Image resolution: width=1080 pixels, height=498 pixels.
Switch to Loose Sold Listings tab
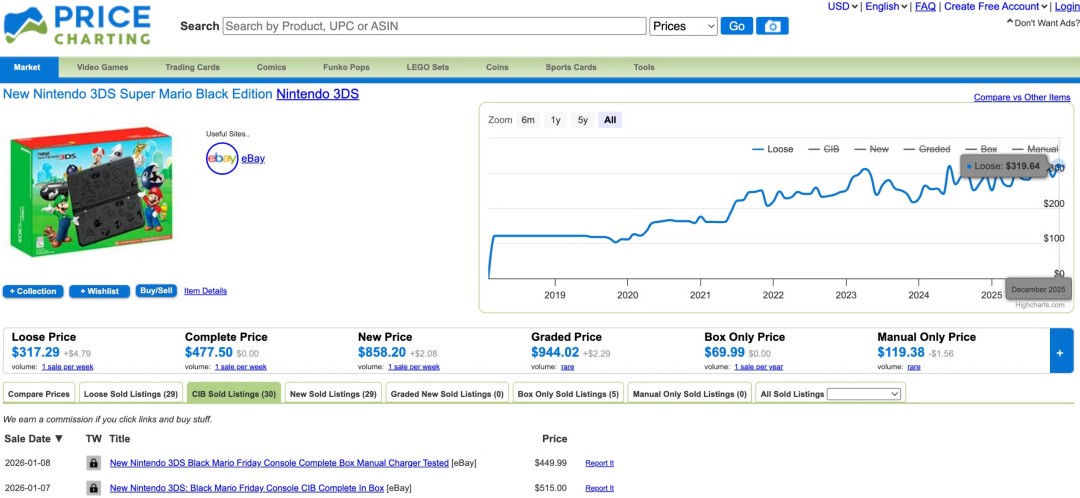130,394
